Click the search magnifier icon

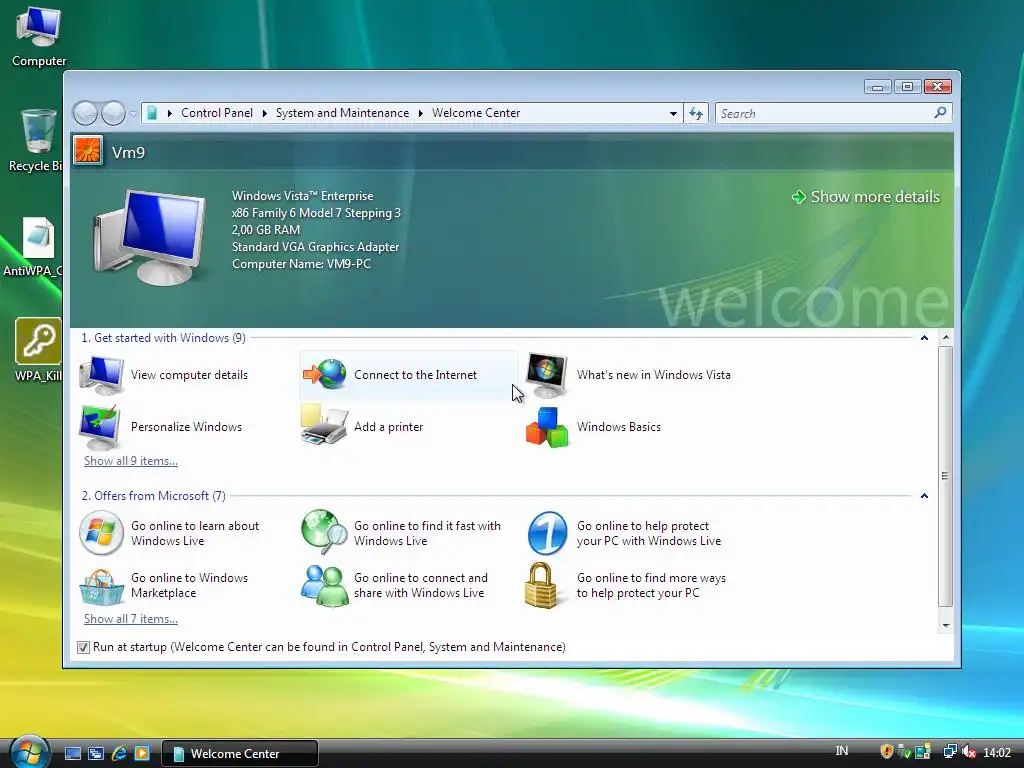pyautogui.click(x=940, y=113)
